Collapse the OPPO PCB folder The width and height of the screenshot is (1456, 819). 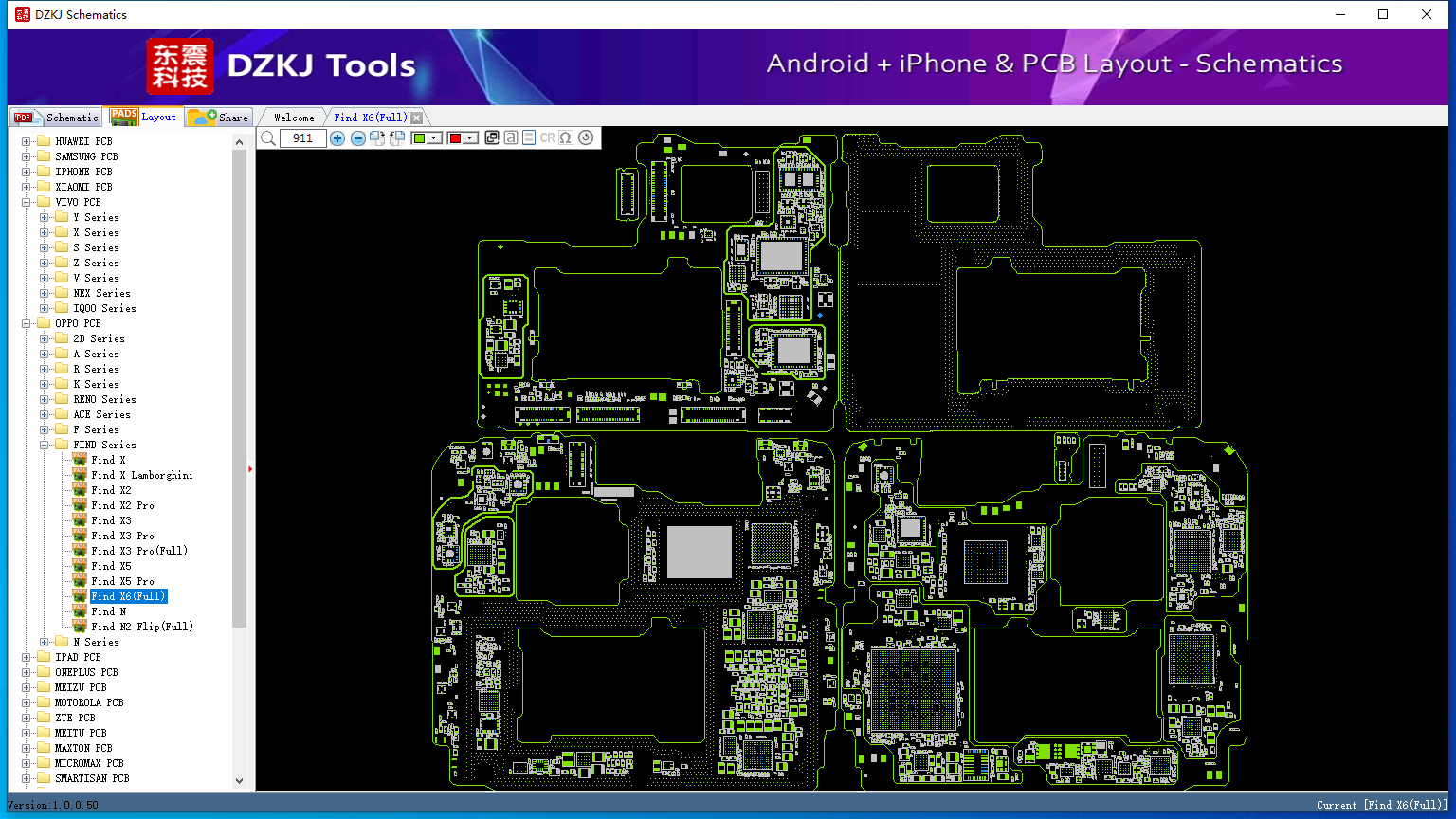click(x=27, y=323)
